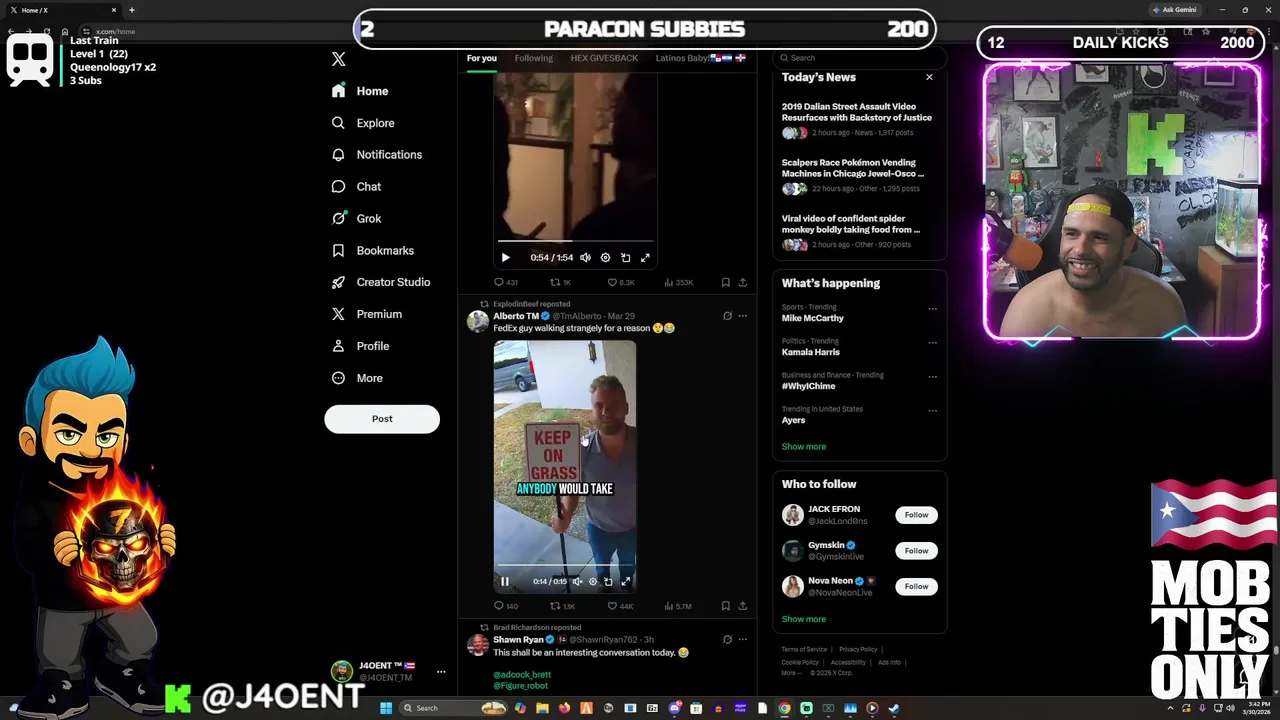Open more options on Alberto TM post
Screen dimensions: 1280x720
(x=742, y=316)
